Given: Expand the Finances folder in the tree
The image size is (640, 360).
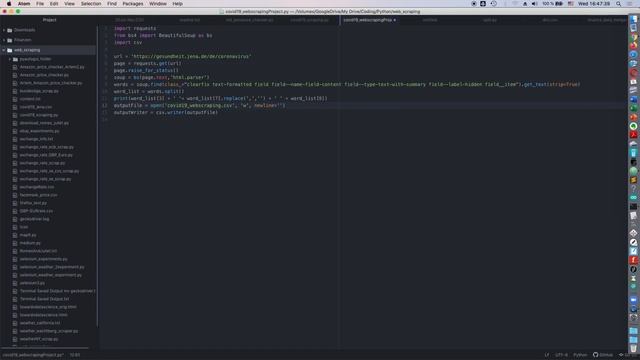Looking at the screenshot, I should click(x=4, y=40).
